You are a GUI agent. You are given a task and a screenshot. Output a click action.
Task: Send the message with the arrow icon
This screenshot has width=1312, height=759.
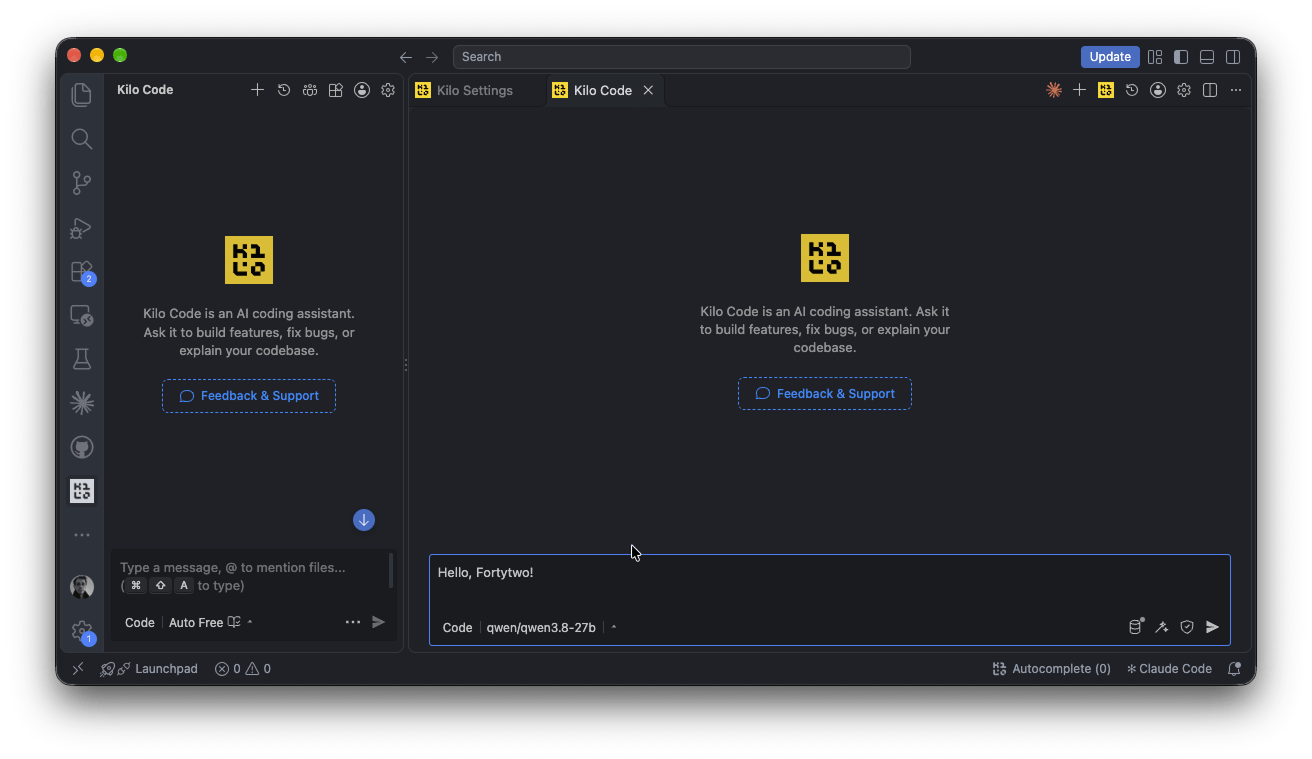(1212, 627)
